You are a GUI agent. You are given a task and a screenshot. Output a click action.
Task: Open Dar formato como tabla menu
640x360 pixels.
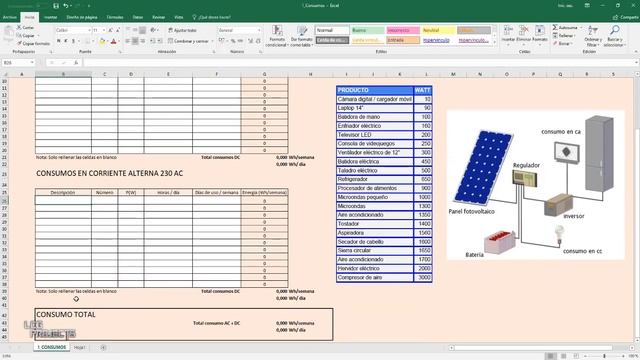pyautogui.click(x=302, y=36)
